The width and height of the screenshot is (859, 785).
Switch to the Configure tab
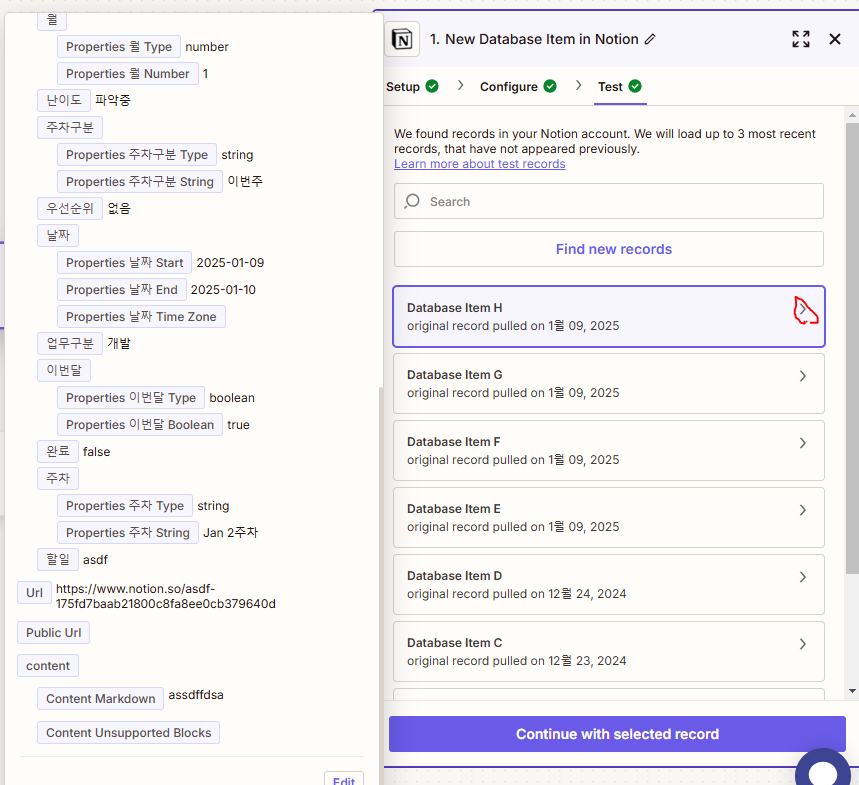tap(518, 87)
